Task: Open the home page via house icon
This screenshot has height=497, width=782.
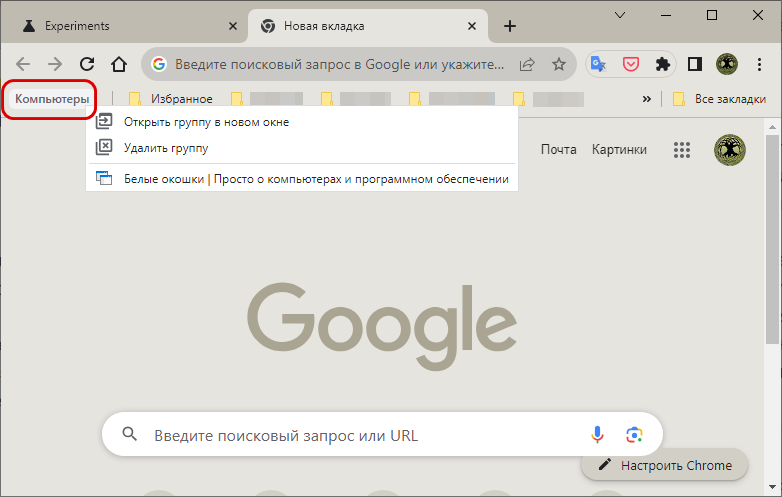Action: coord(119,64)
